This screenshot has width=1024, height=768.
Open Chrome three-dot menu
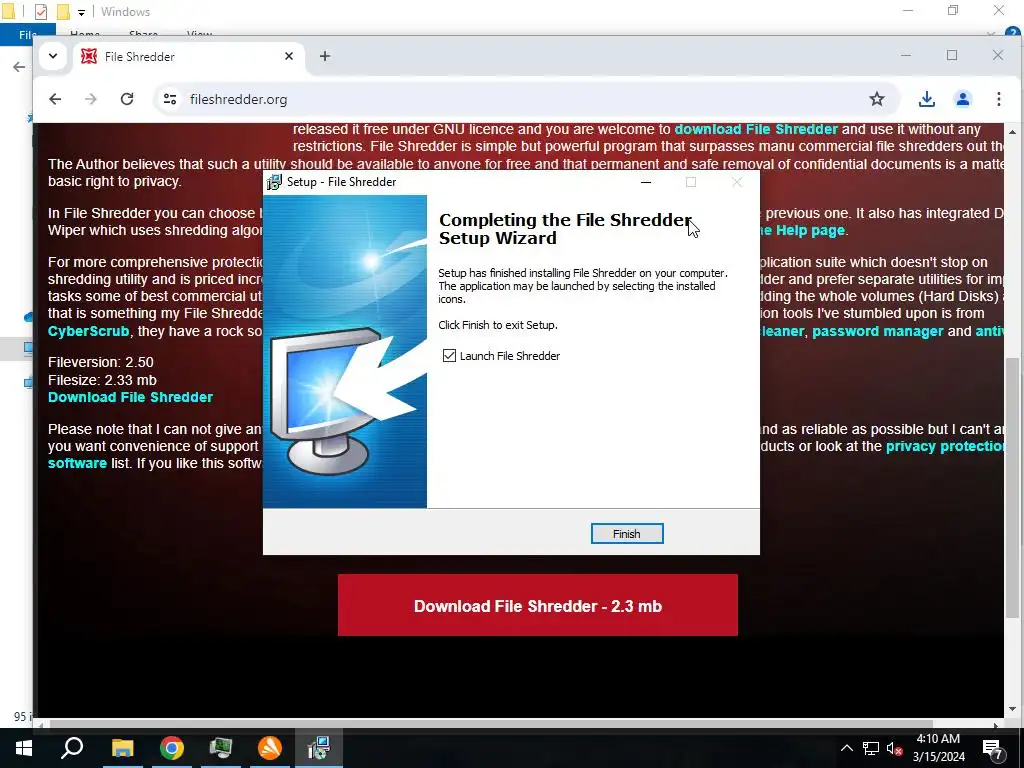pos(999,99)
